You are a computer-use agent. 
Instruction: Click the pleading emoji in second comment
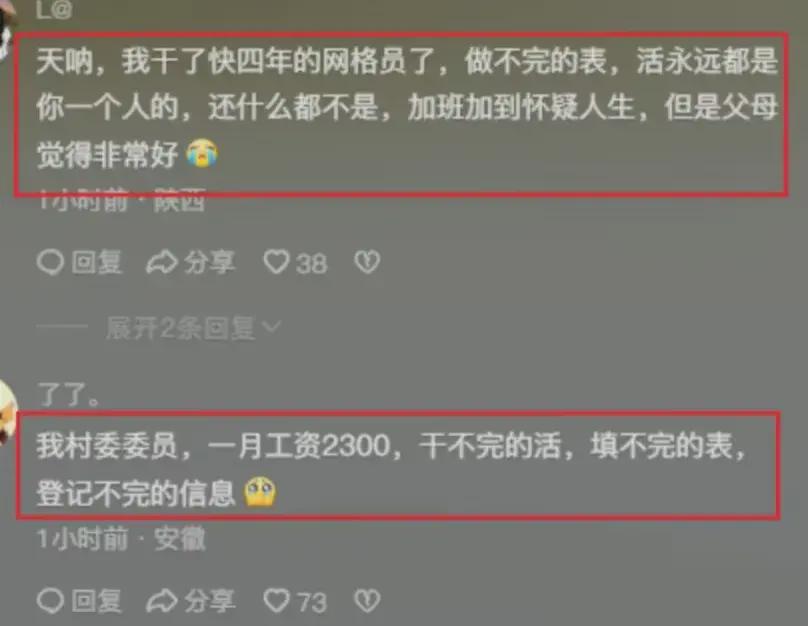[x=260, y=492]
